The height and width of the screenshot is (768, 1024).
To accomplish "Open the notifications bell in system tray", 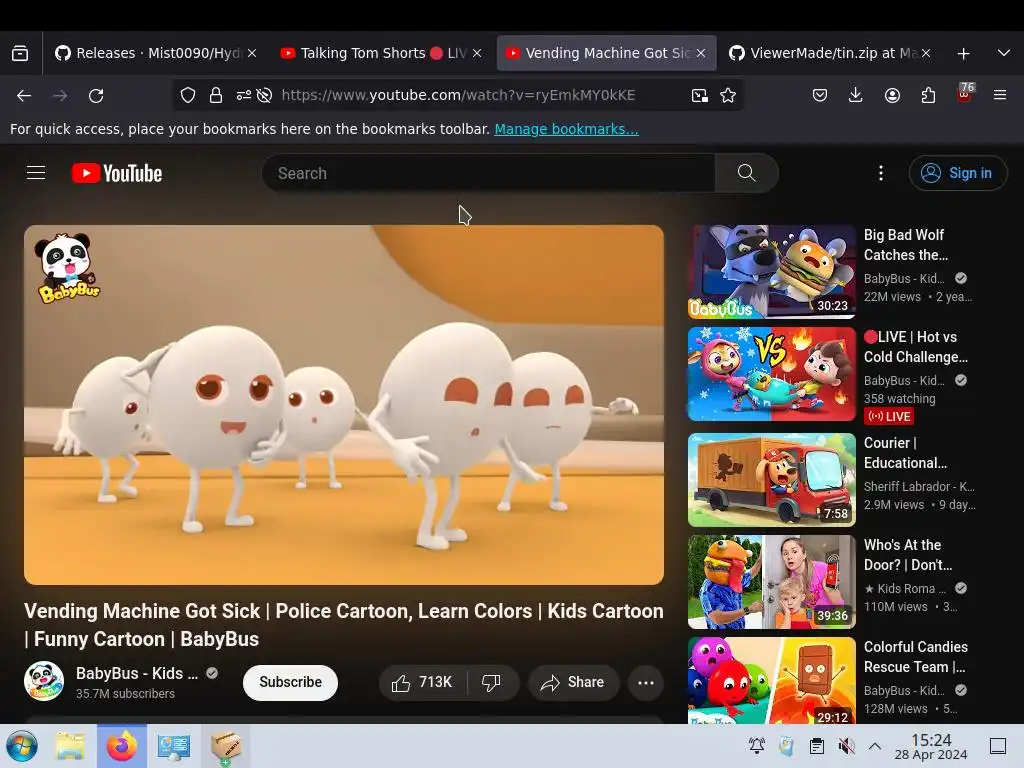I will coord(757,746).
